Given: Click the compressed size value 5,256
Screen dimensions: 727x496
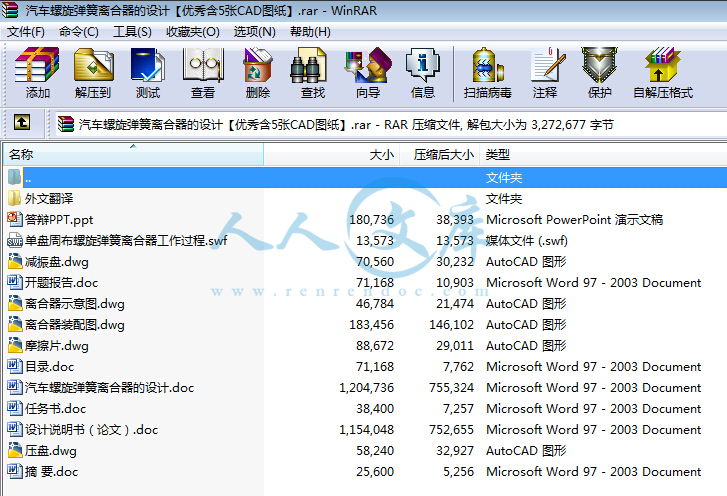Looking at the screenshot, I should [x=459, y=471].
